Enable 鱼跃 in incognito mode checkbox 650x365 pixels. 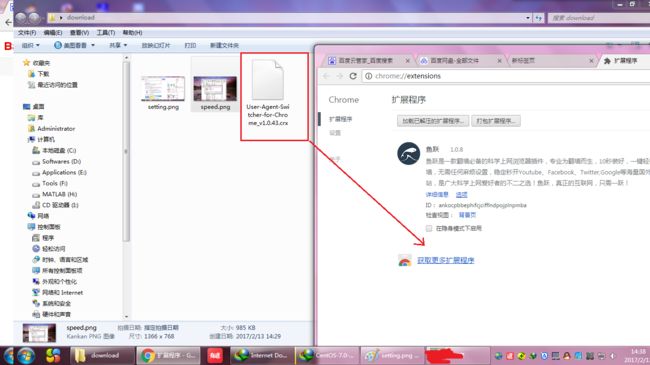429,228
